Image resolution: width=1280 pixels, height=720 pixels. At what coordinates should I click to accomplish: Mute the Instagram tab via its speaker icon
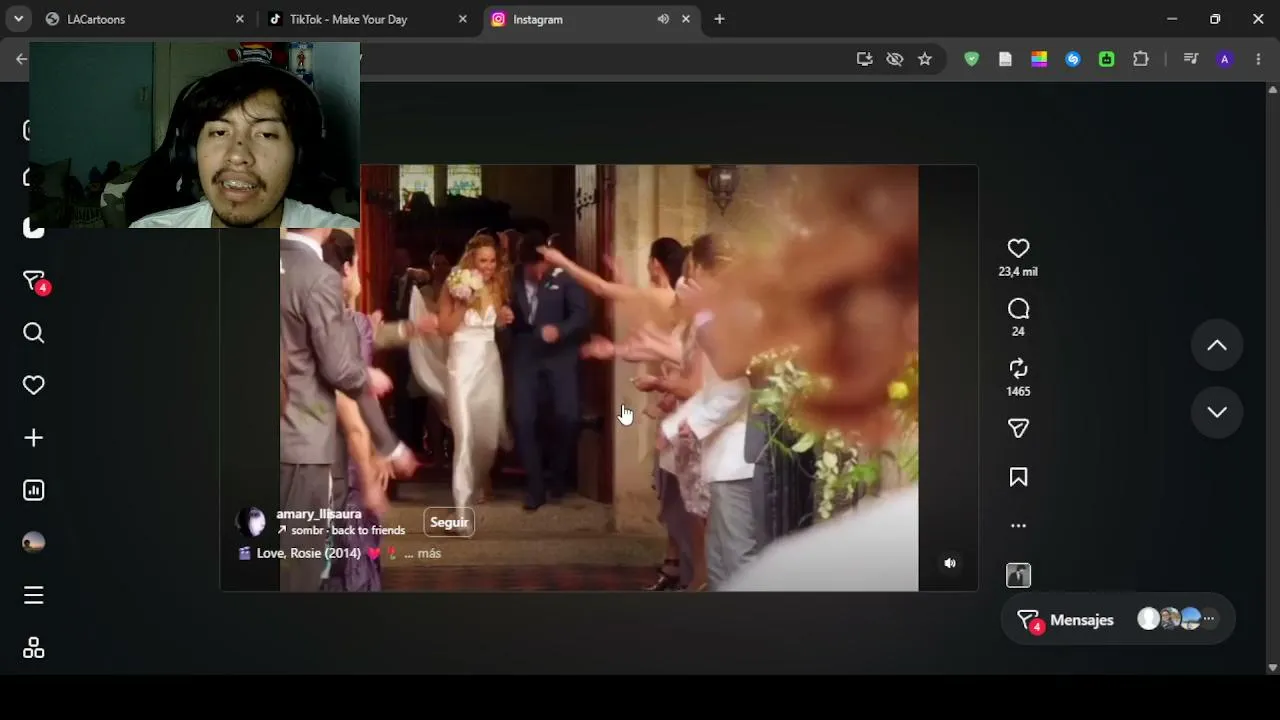coord(663,19)
